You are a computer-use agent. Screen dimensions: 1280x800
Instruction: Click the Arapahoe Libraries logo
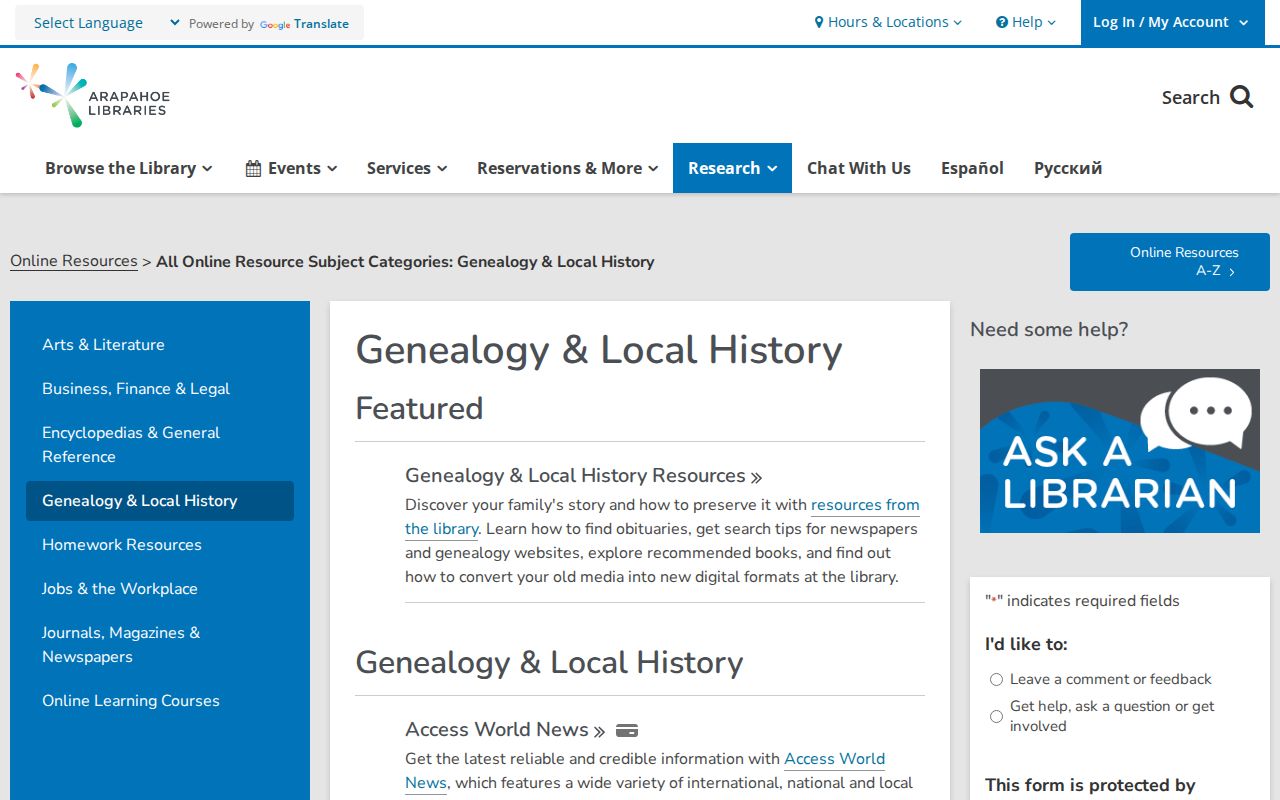click(x=93, y=96)
